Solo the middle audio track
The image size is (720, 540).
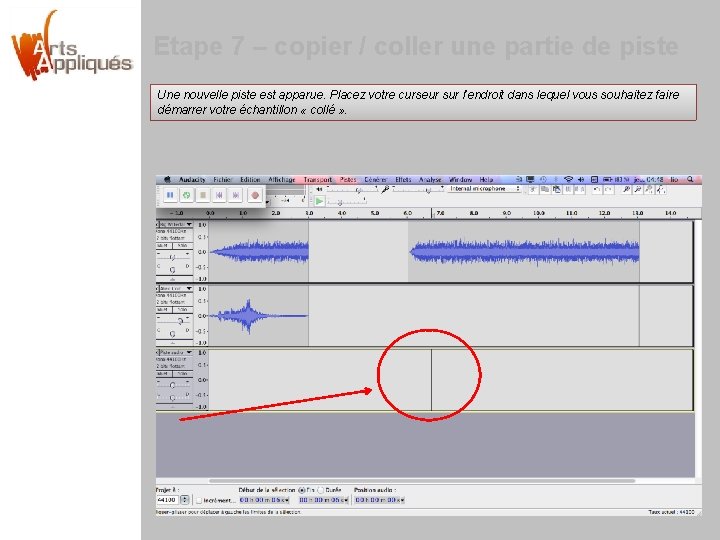click(182, 309)
